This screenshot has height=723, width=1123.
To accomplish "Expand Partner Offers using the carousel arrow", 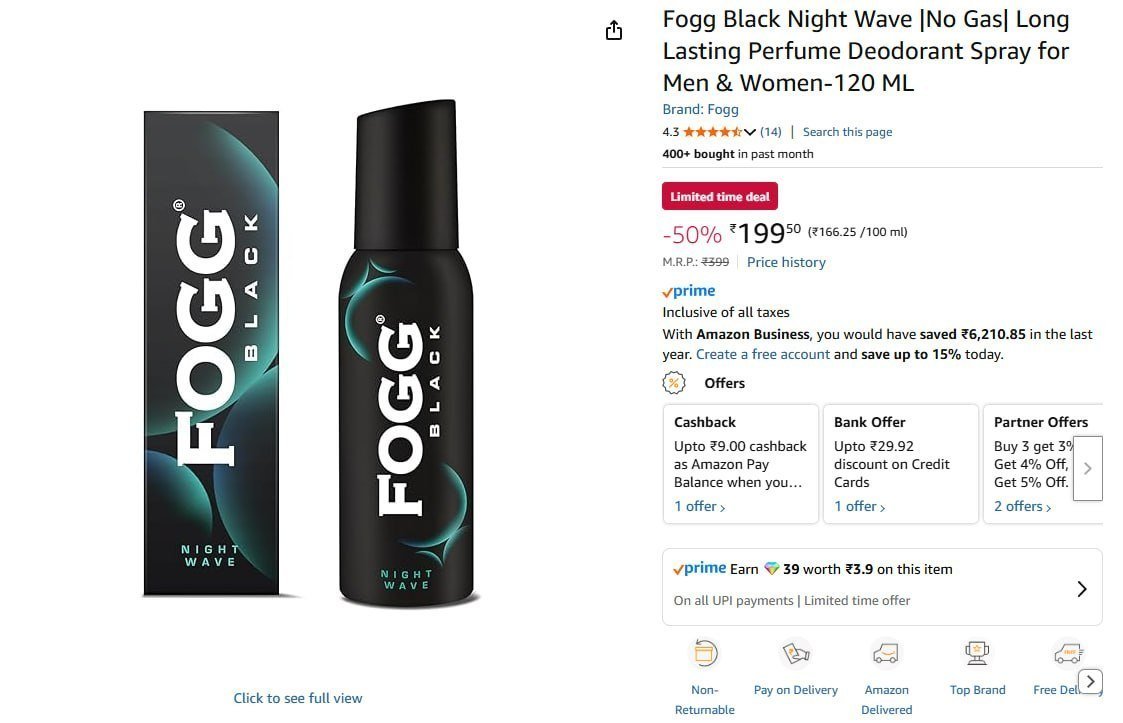I will [1087, 467].
